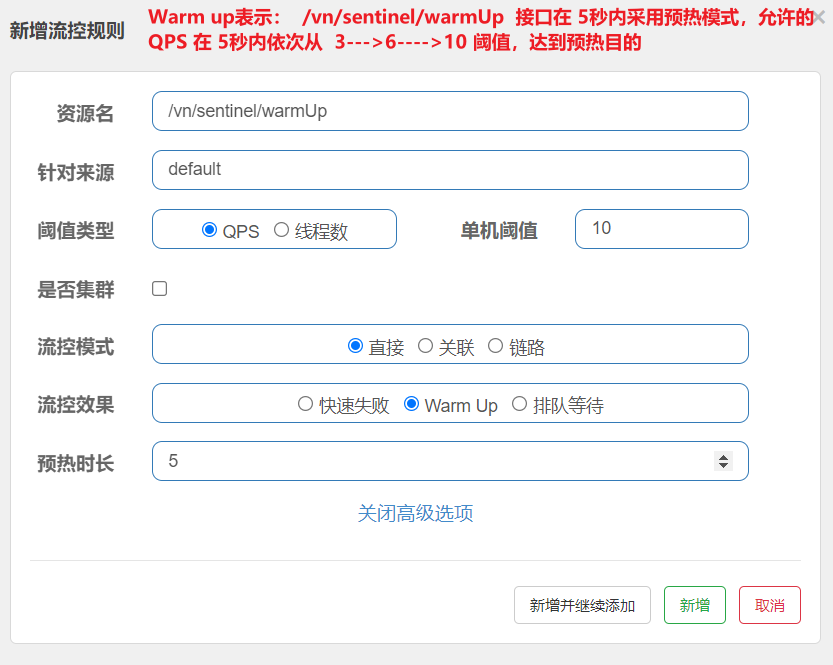Click the 资源名 resource name field
Screen dimensions: 833x665
[x=450, y=111]
